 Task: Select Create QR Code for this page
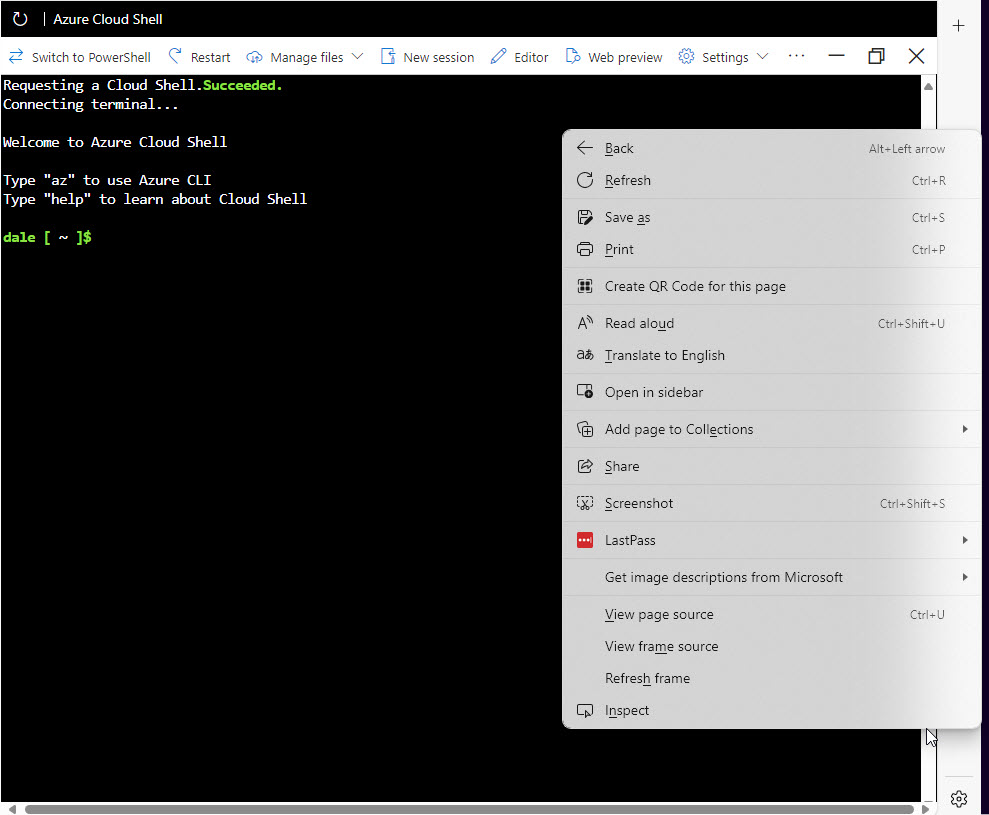tap(771, 286)
